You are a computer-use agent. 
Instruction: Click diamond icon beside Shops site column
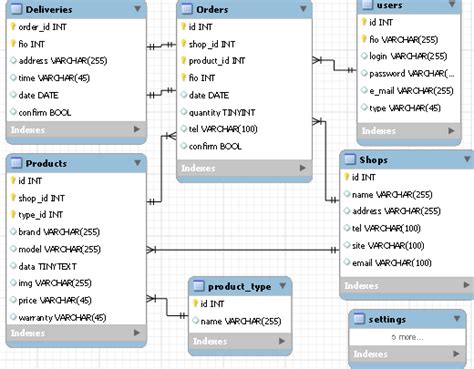(x=347, y=245)
